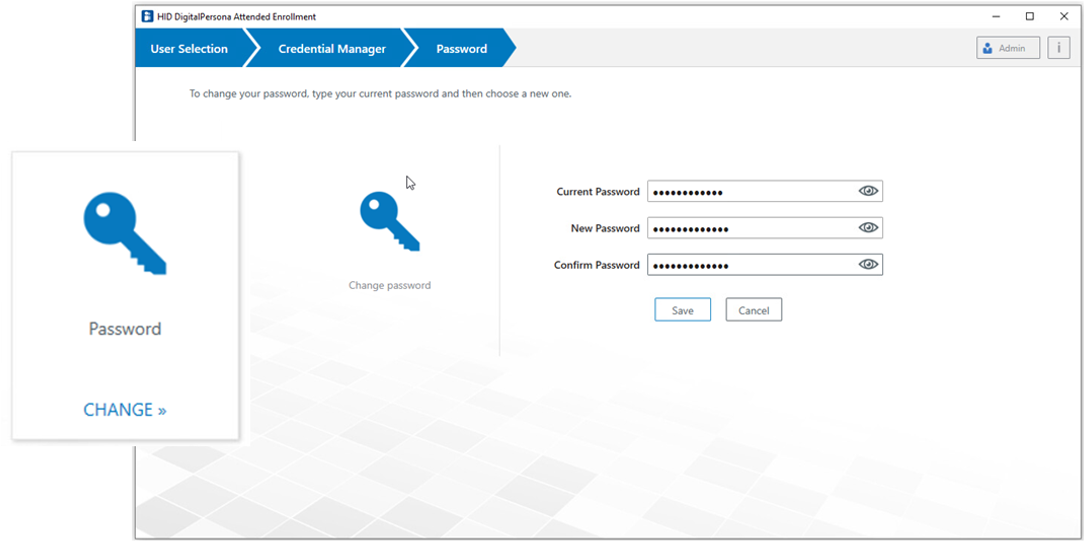Select the Password breadcrumb step
The height and width of the screenshot is (546, 1089).
pyautogui.click(x=461, y=48)
